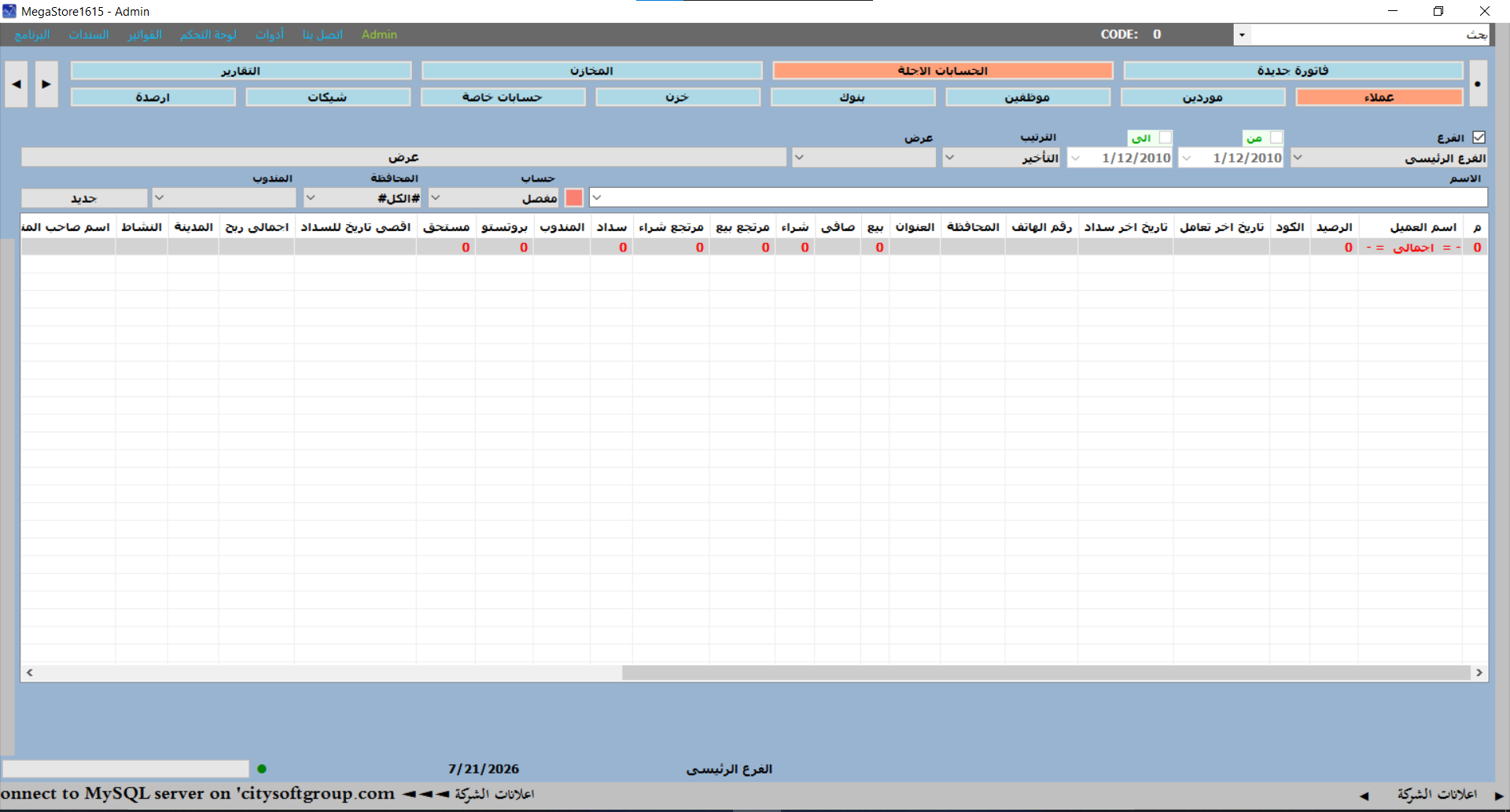
Task: Click the right arrow navigation button
Action: (46, 84)
